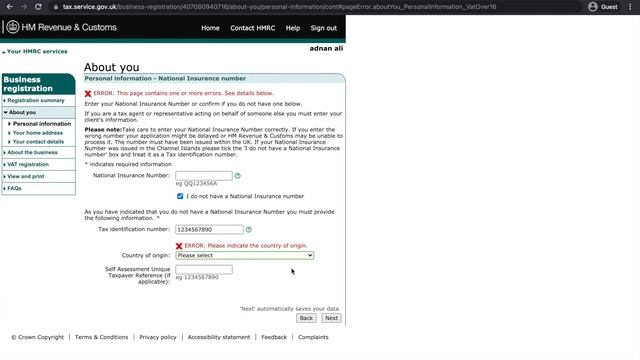Select 'Your contact details' sidebar sub-item
Image resolution: width=640 pixels, height=360 pixels.
point(38,142)
